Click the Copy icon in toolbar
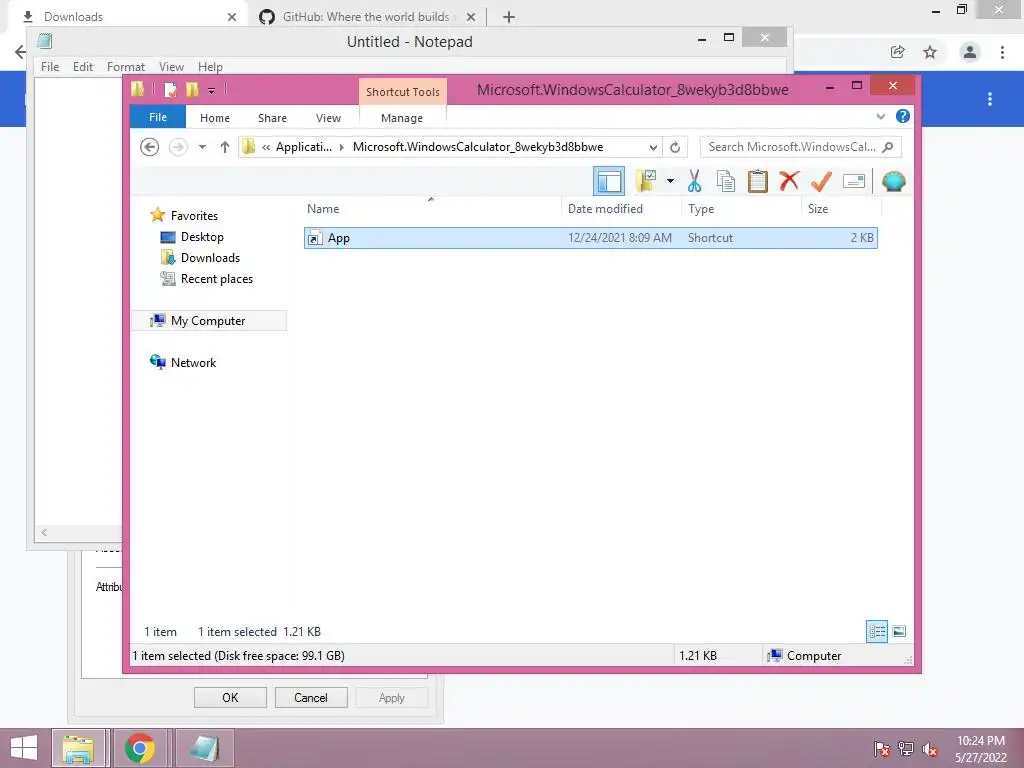 (x=726, y=181)
